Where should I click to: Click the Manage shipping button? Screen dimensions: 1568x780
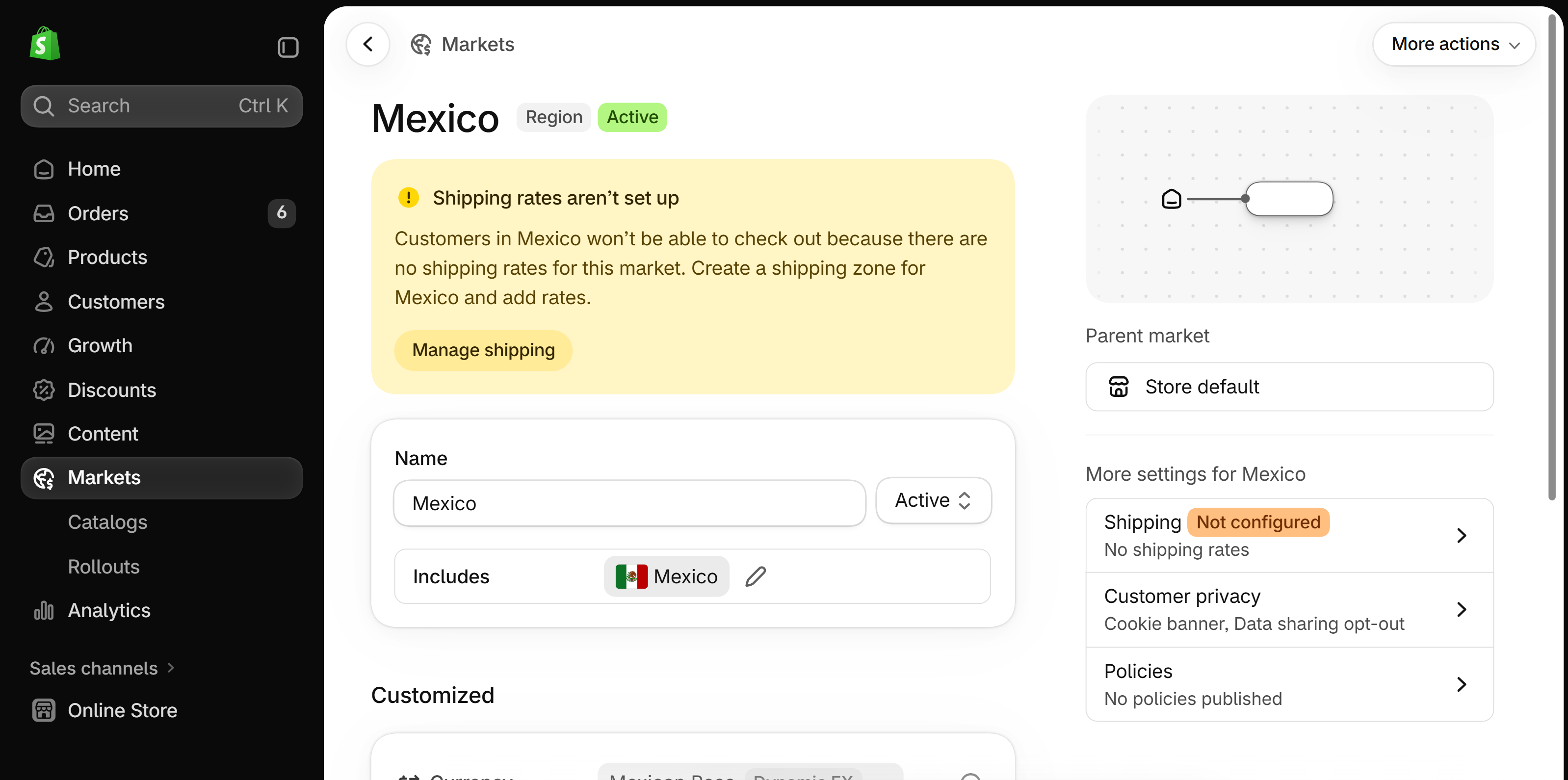tap(483, 350)
